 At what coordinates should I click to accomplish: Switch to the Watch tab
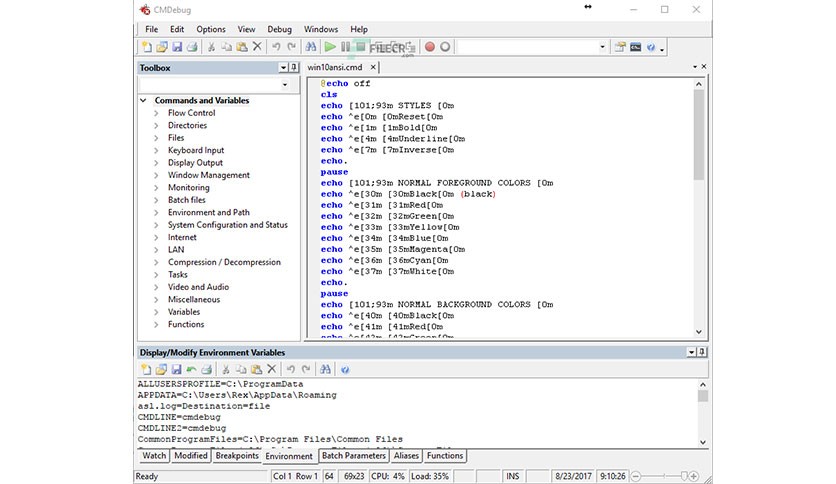coord(154,456)
